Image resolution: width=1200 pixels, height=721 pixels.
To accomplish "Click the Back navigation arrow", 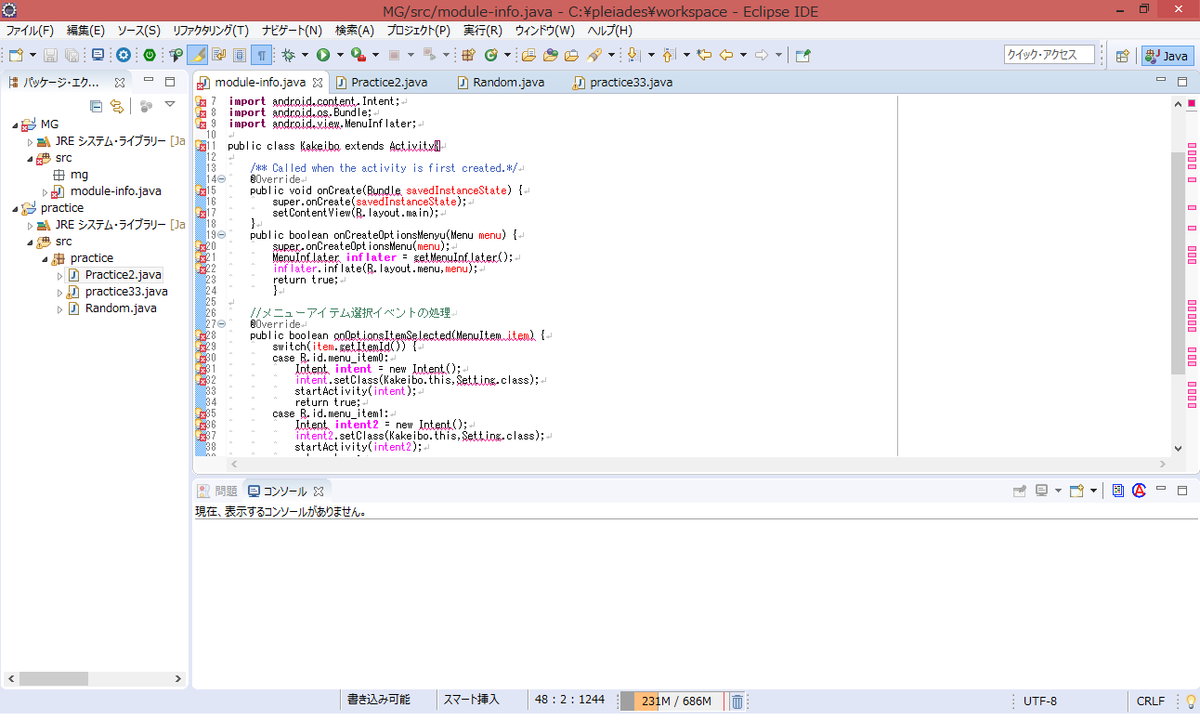I will pyautogui.click(x=726, y=55).
